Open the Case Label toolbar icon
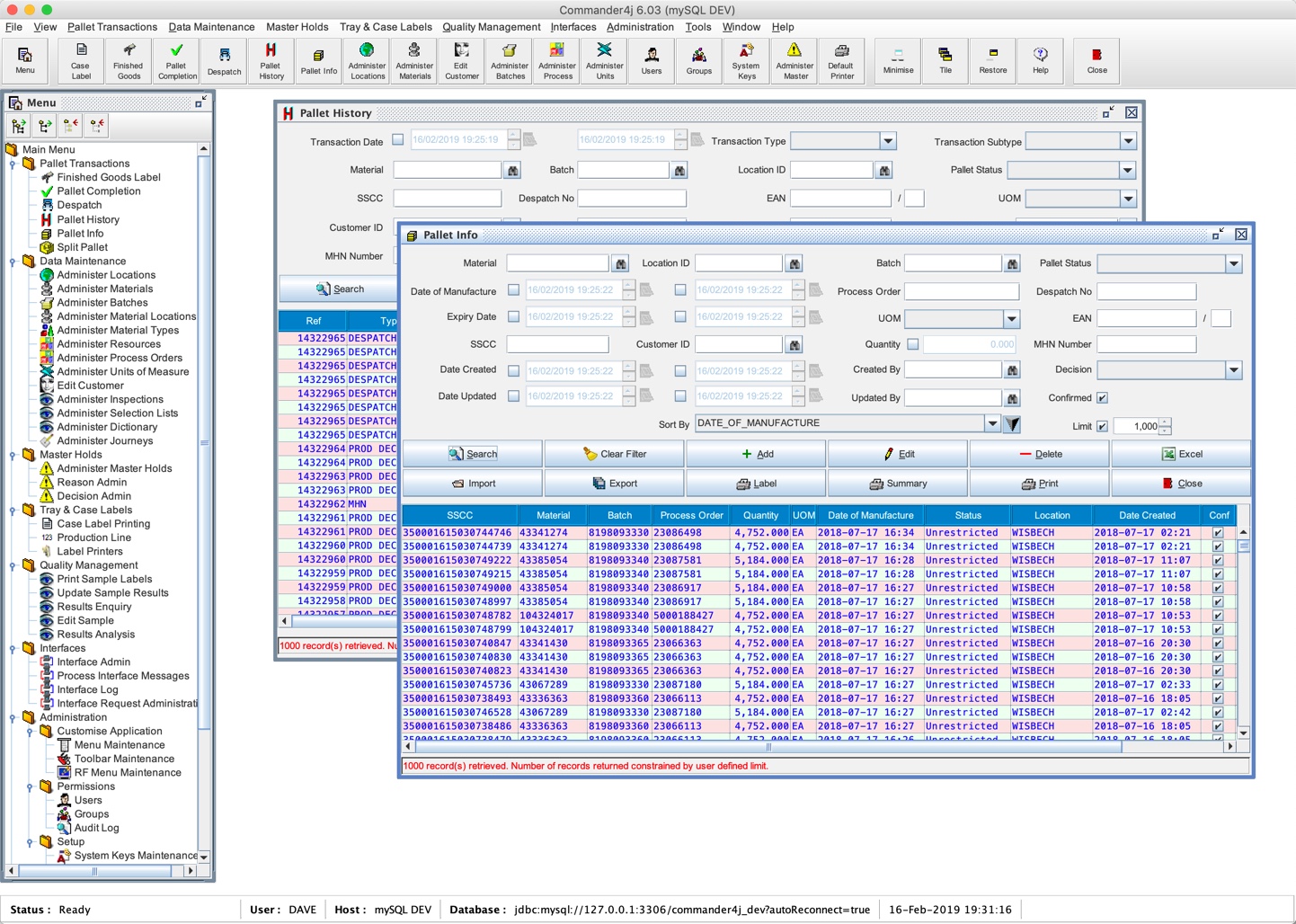 (x=81, y=61)
